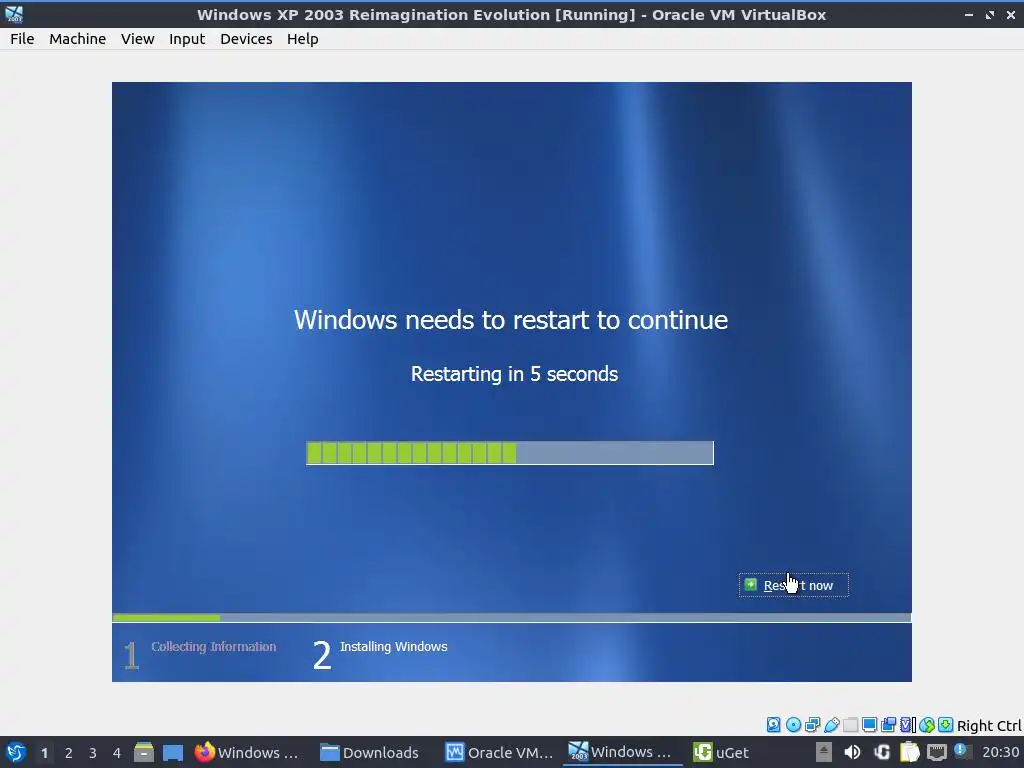Close the VirtualBox VM window

click(x=1011, y=14)
